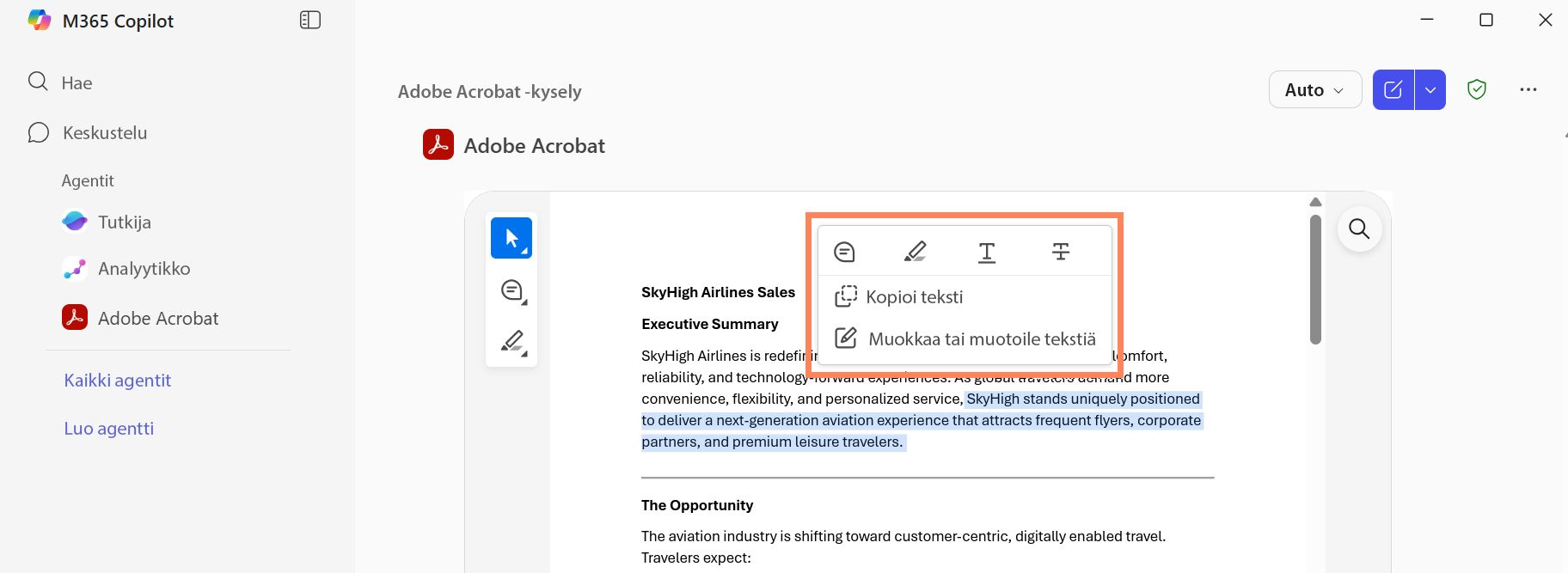The height and width of the screenshot is (573, 1568).
Task: Click the document scrollbar thumb
Action: click(1315, 279)
